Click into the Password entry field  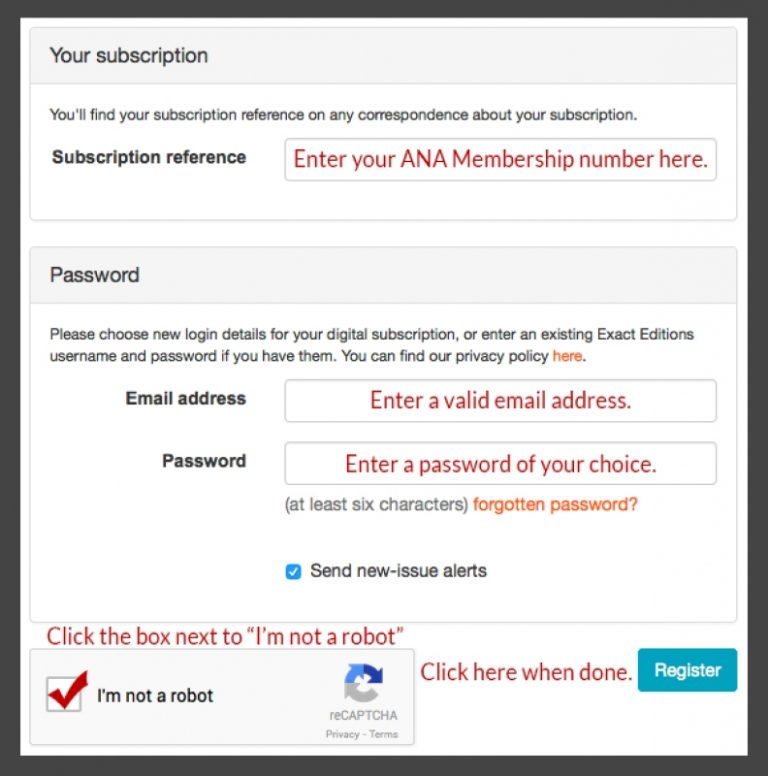pos(500,464)
